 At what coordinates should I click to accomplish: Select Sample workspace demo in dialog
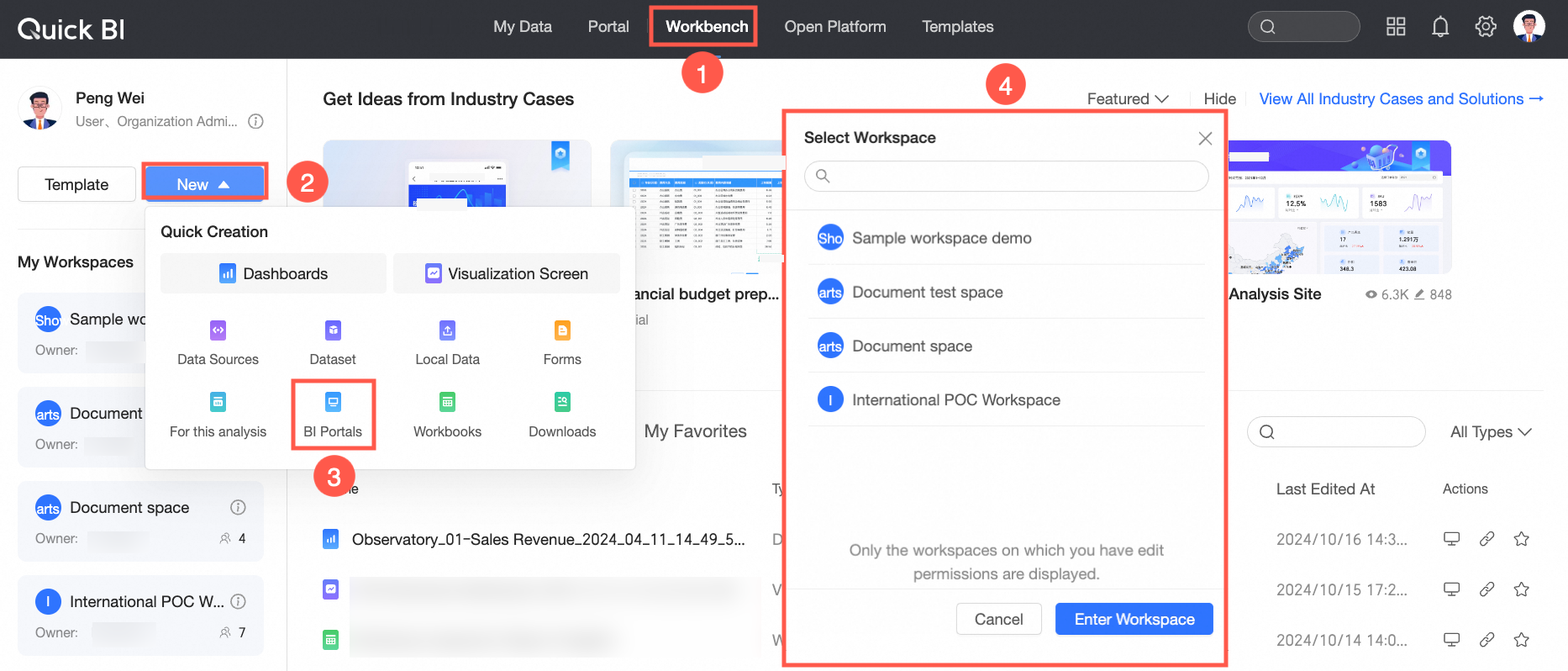[x=1006, y=238]
